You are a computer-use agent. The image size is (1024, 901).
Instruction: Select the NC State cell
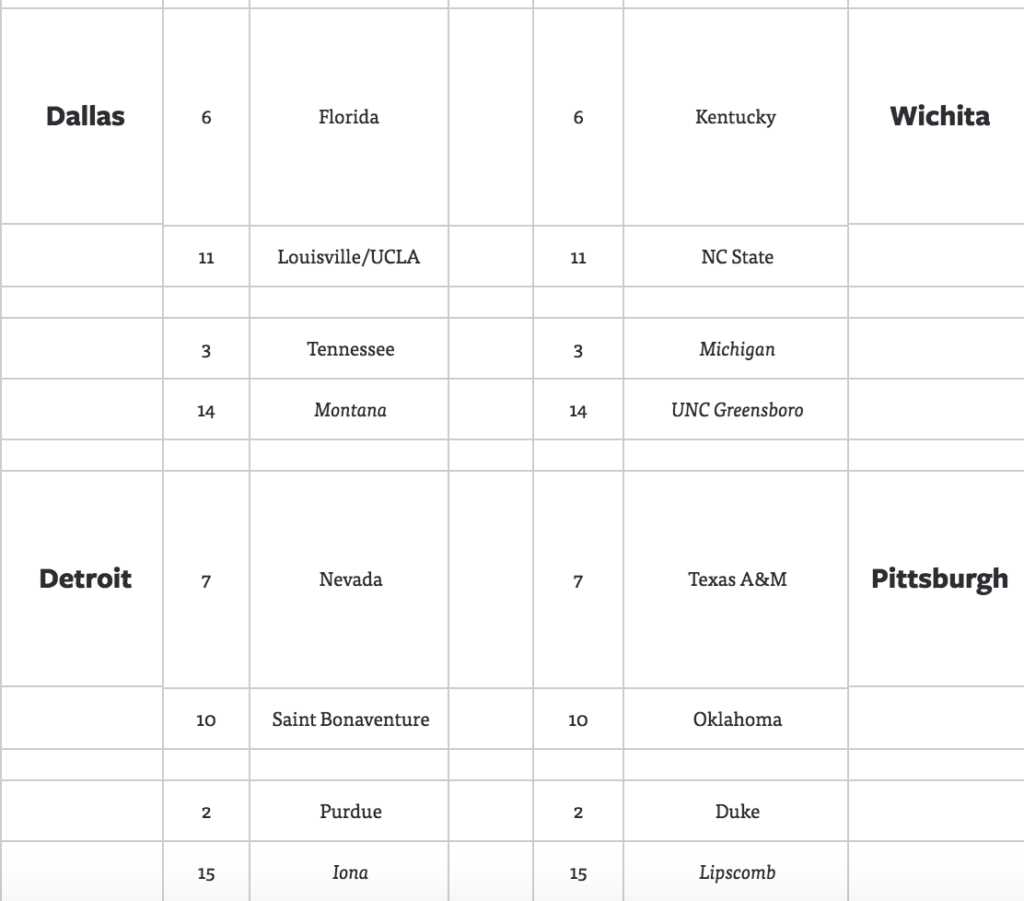[737, 257]
